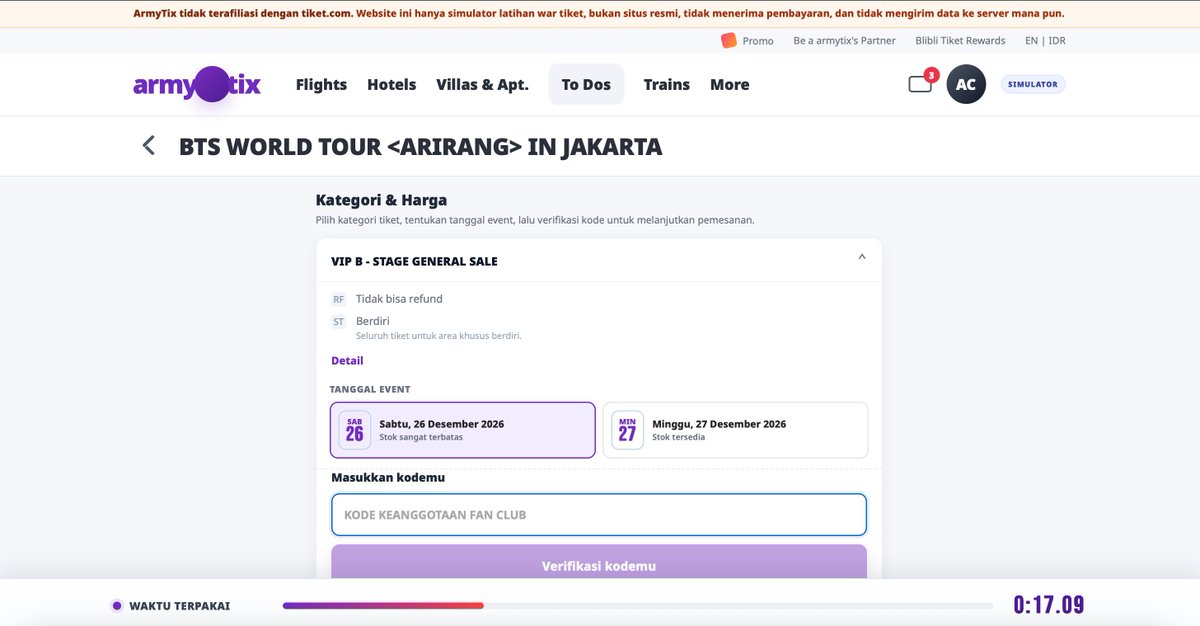Open the AC profile avatar

966,85
